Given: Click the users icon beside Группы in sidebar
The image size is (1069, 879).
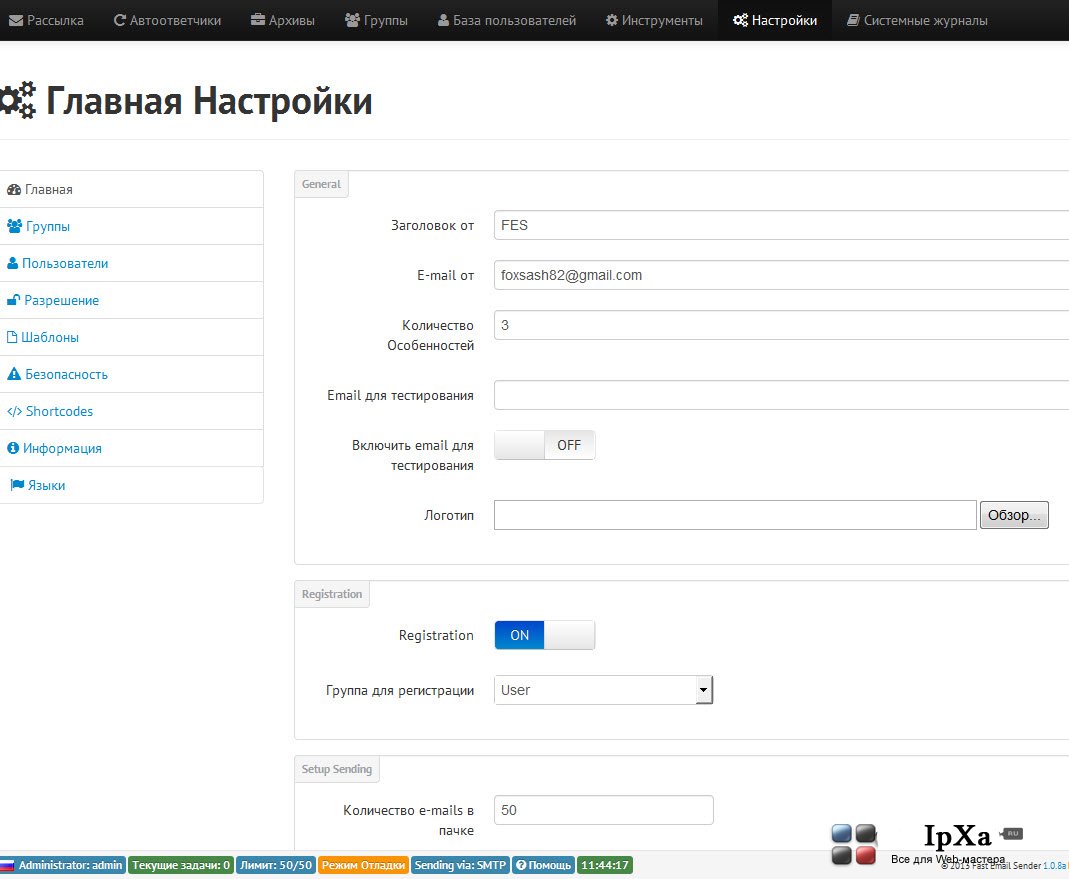Looking at the screenshot, I should coord(14,226).
